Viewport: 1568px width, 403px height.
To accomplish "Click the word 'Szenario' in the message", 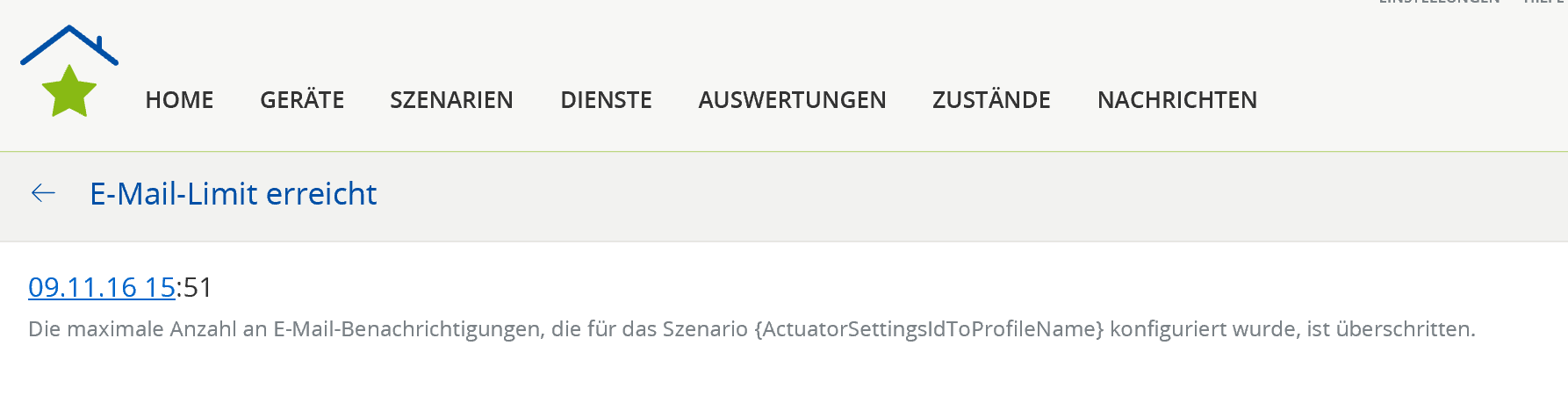I will click(x=704, y=329).
